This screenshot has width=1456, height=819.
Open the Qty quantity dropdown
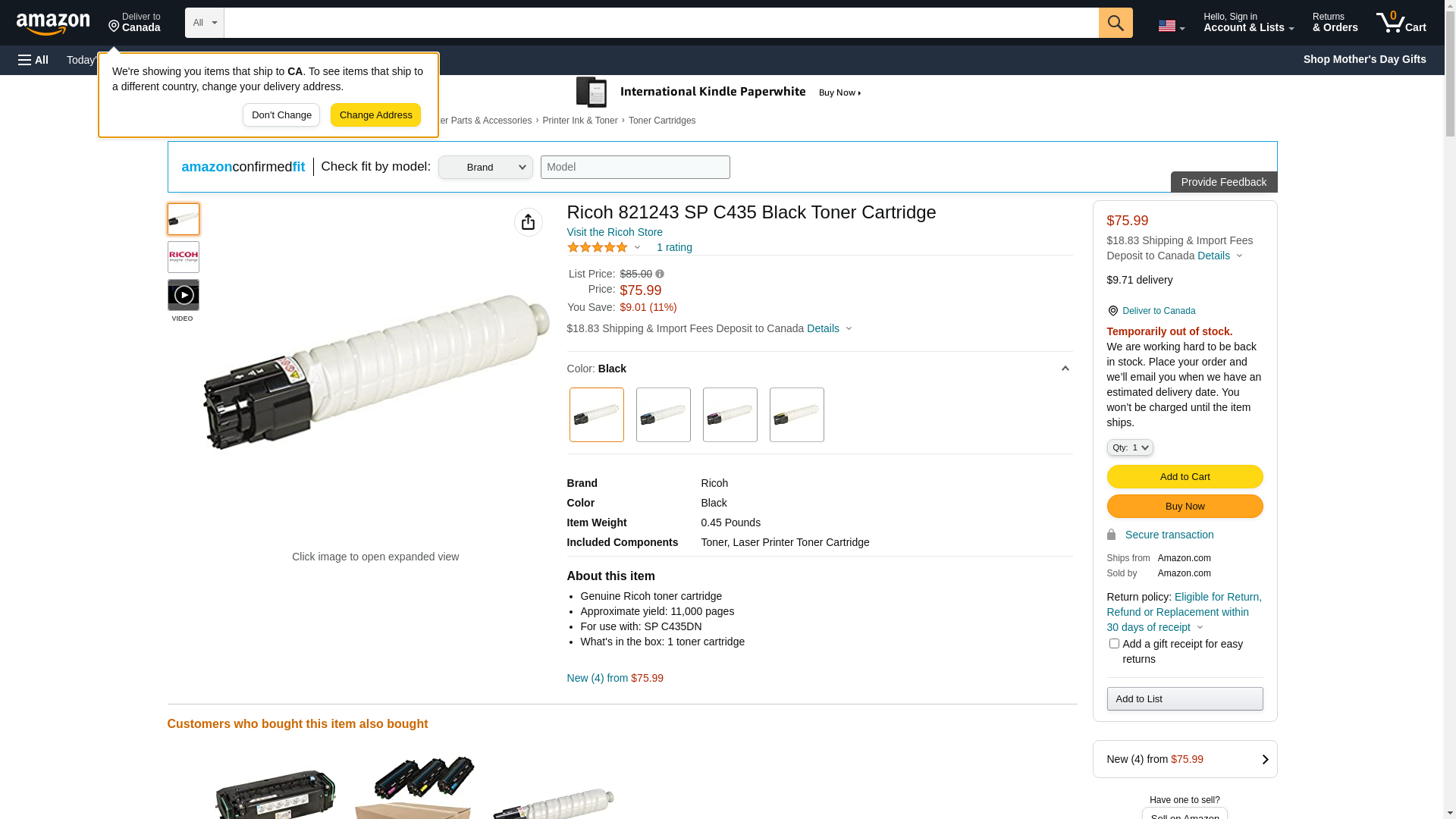(x=1130, y=447)
